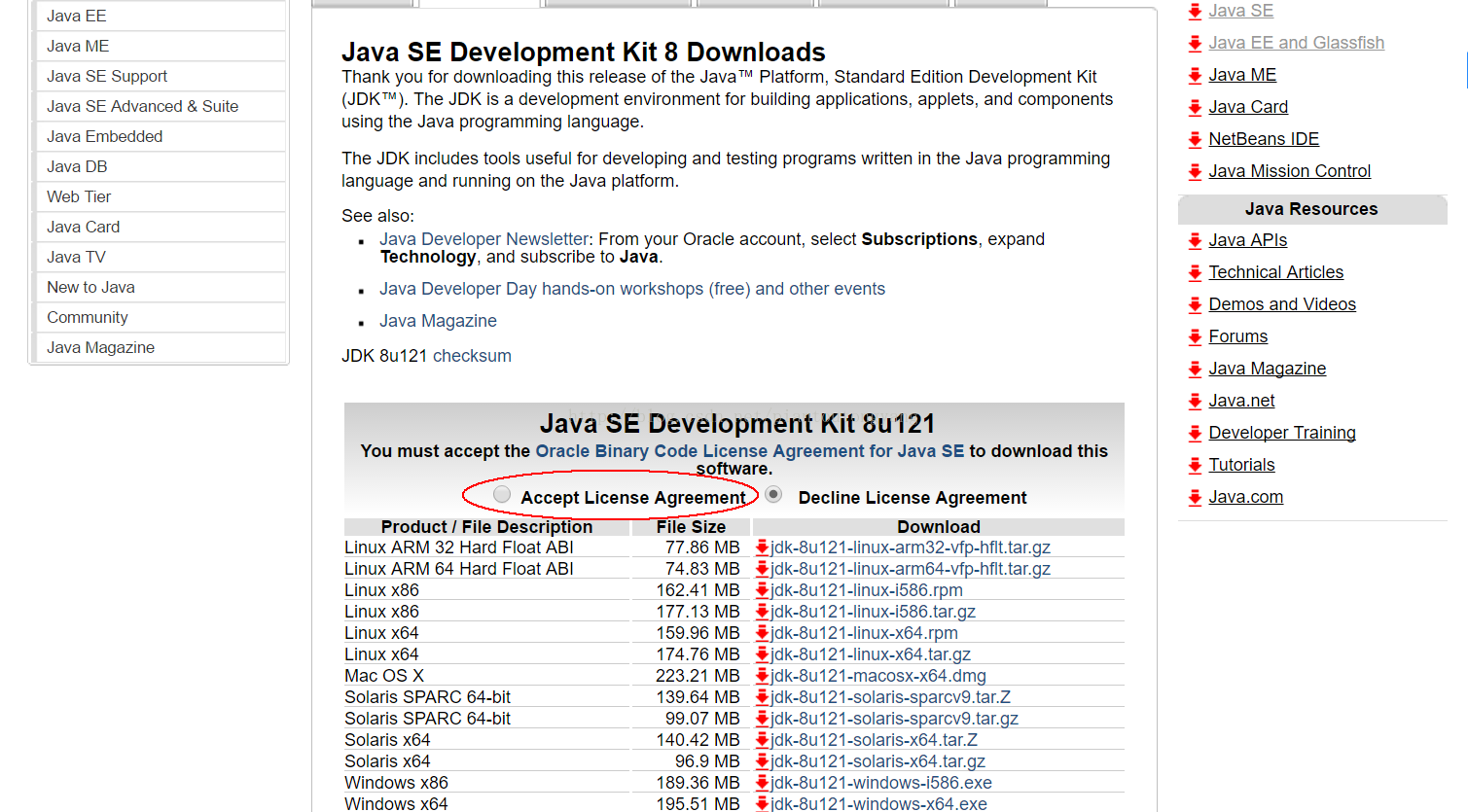Download jdk-8u121-macosx-x64.dmg file link
Screen dimensions: 1468x812
coord(878,676)
